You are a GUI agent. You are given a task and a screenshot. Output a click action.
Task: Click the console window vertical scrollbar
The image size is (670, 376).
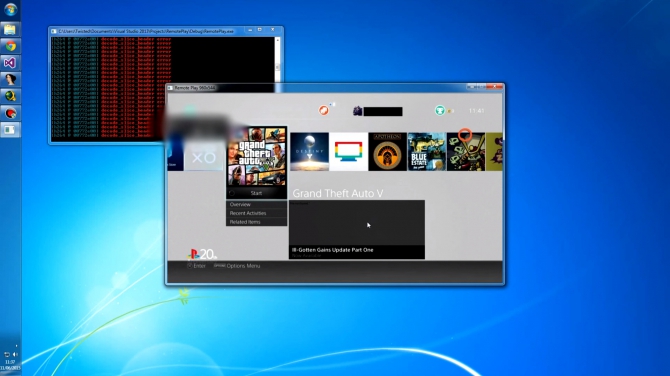(277, 59)
